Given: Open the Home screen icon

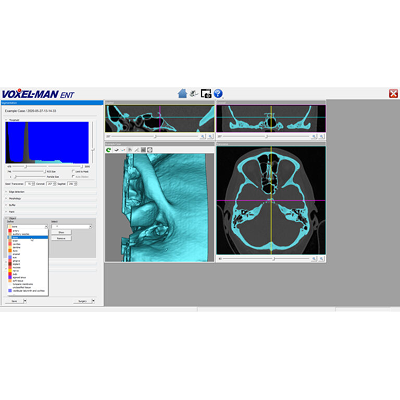Looking at the screenshot, I should 182,93.
